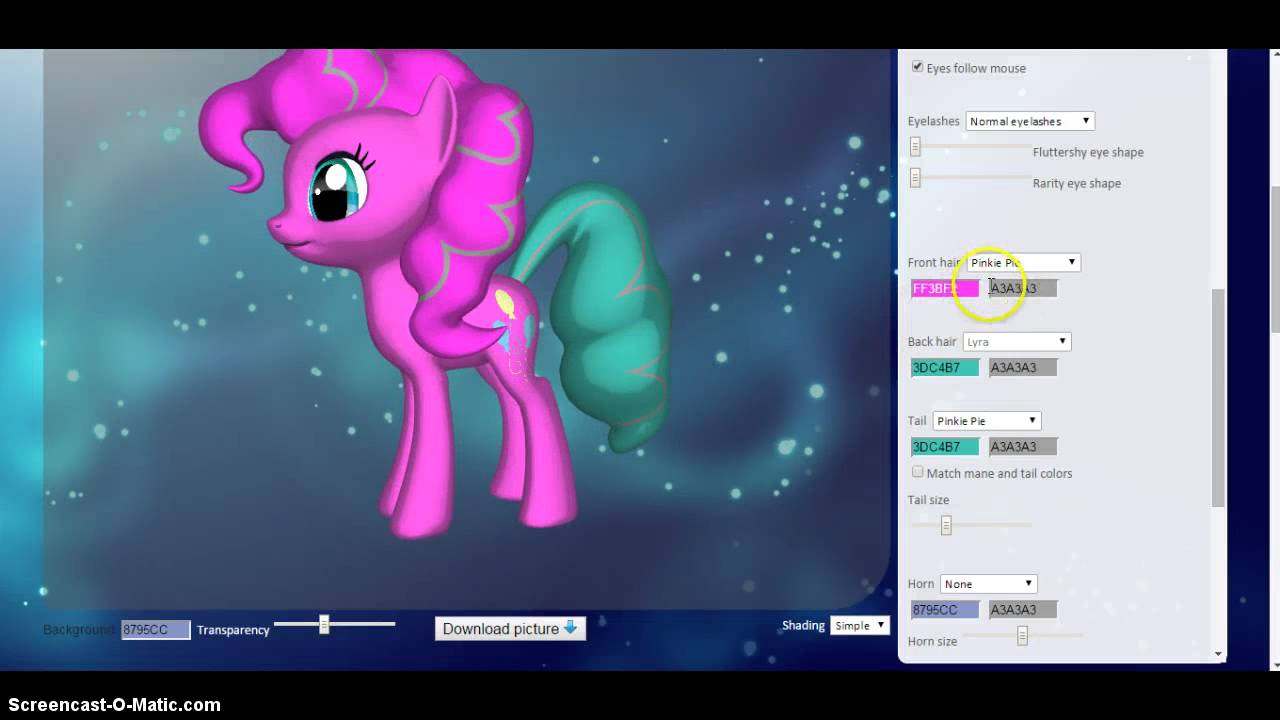Open the Front hair style dropdown
This screenshot has height=720, width=1280.
(1023, 262)
